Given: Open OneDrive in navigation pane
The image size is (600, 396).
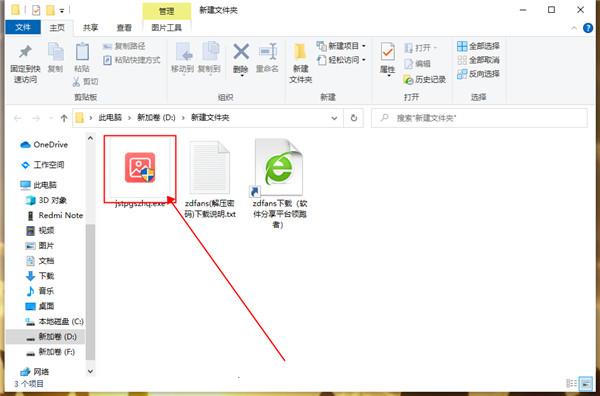Looking at the screenshot, I should tap(44, 145).
